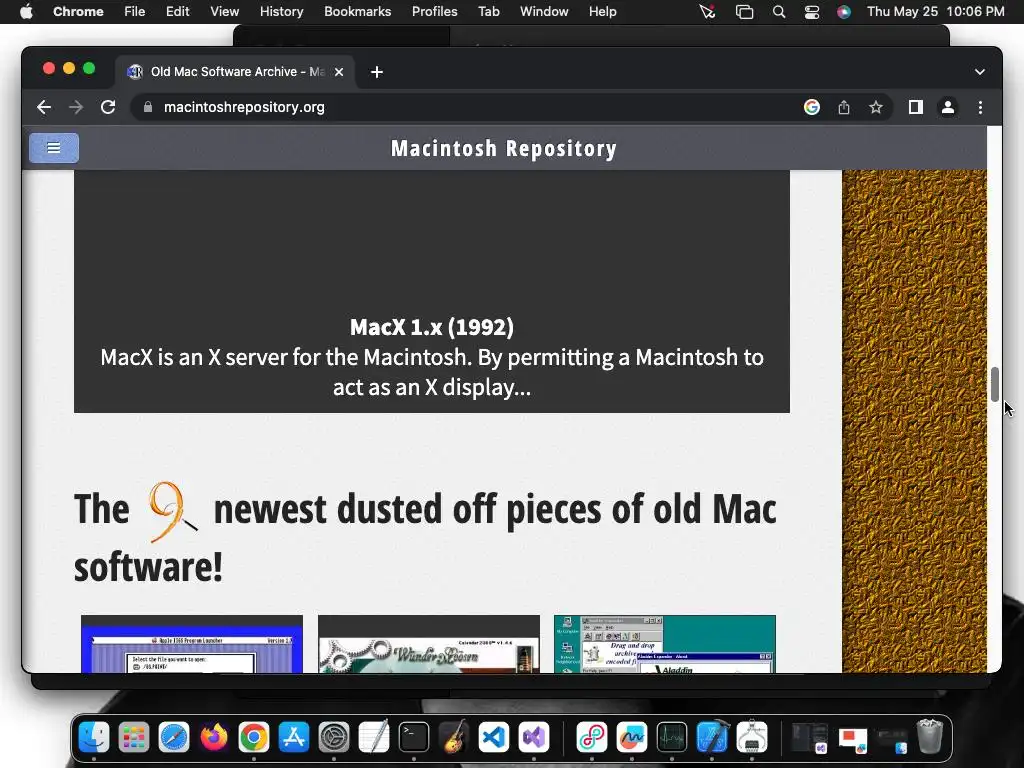Open Finder from the Dock
The width and height of the screenshot is (1024, 768).
coord(94,737)
